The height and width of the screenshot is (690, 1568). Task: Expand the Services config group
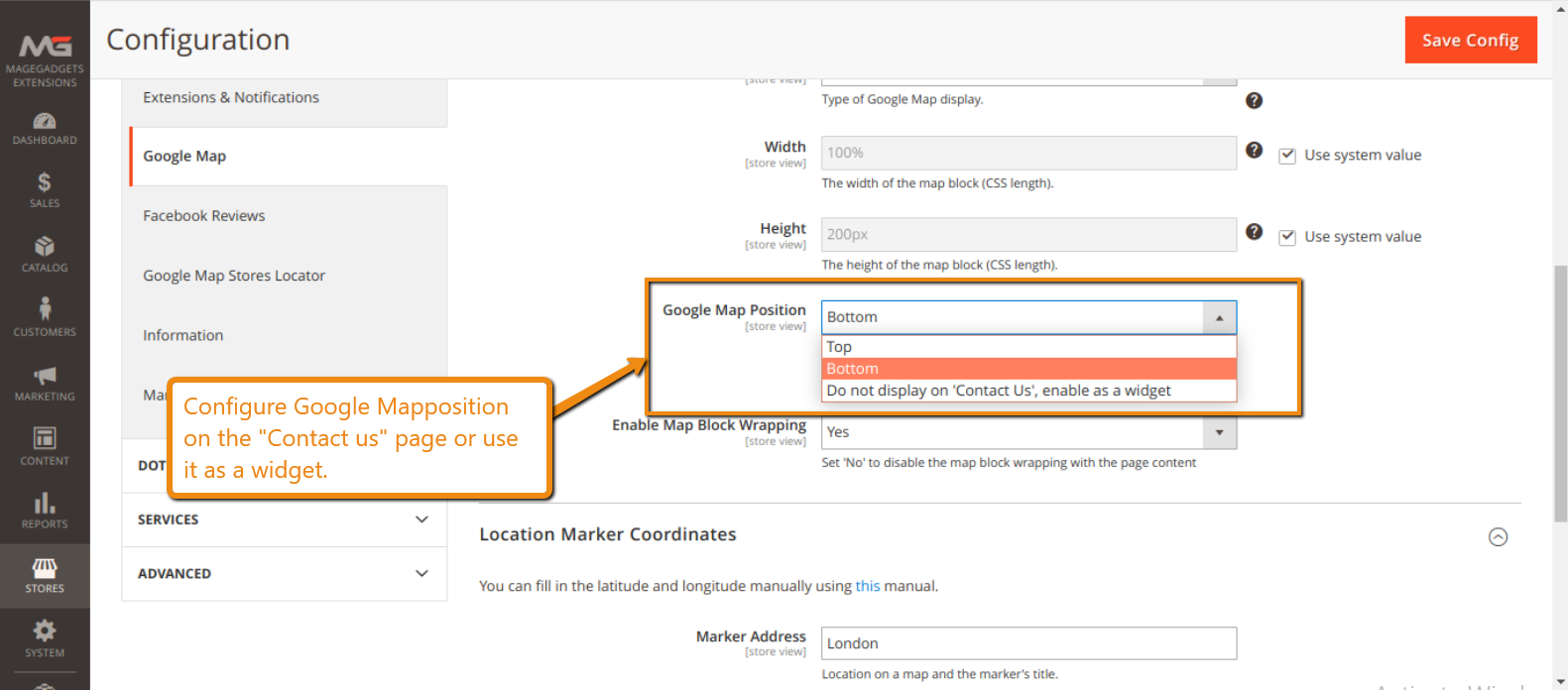284,519
